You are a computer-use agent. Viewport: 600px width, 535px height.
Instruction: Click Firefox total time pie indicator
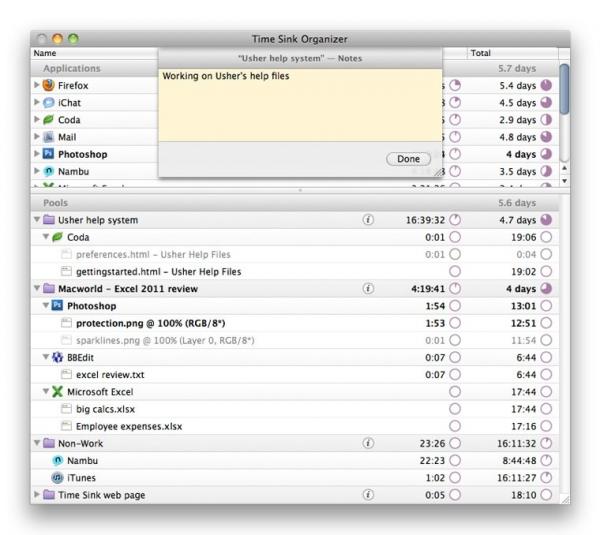point(546,85)
